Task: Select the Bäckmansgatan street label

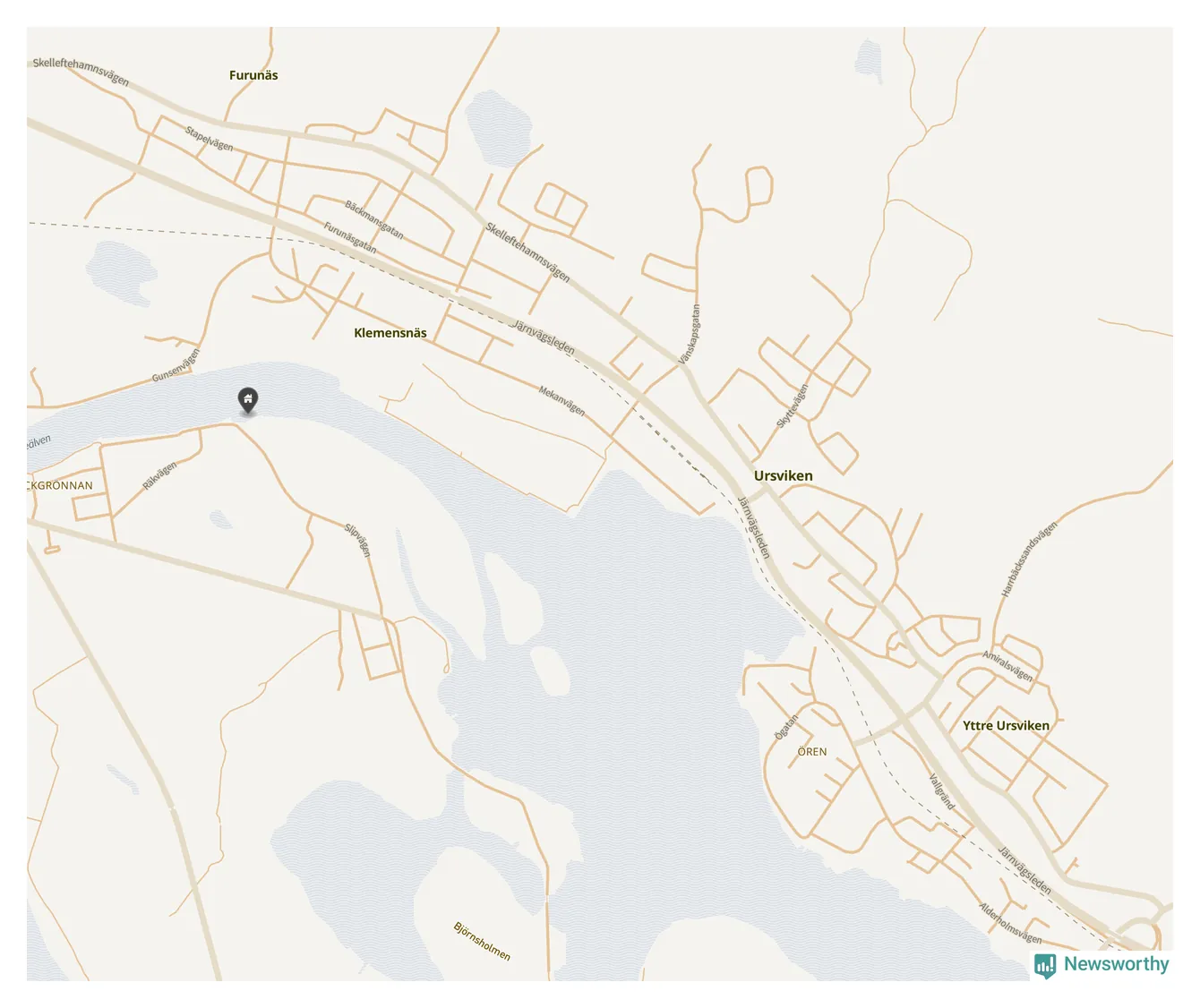Action: (x=374, y=220)
